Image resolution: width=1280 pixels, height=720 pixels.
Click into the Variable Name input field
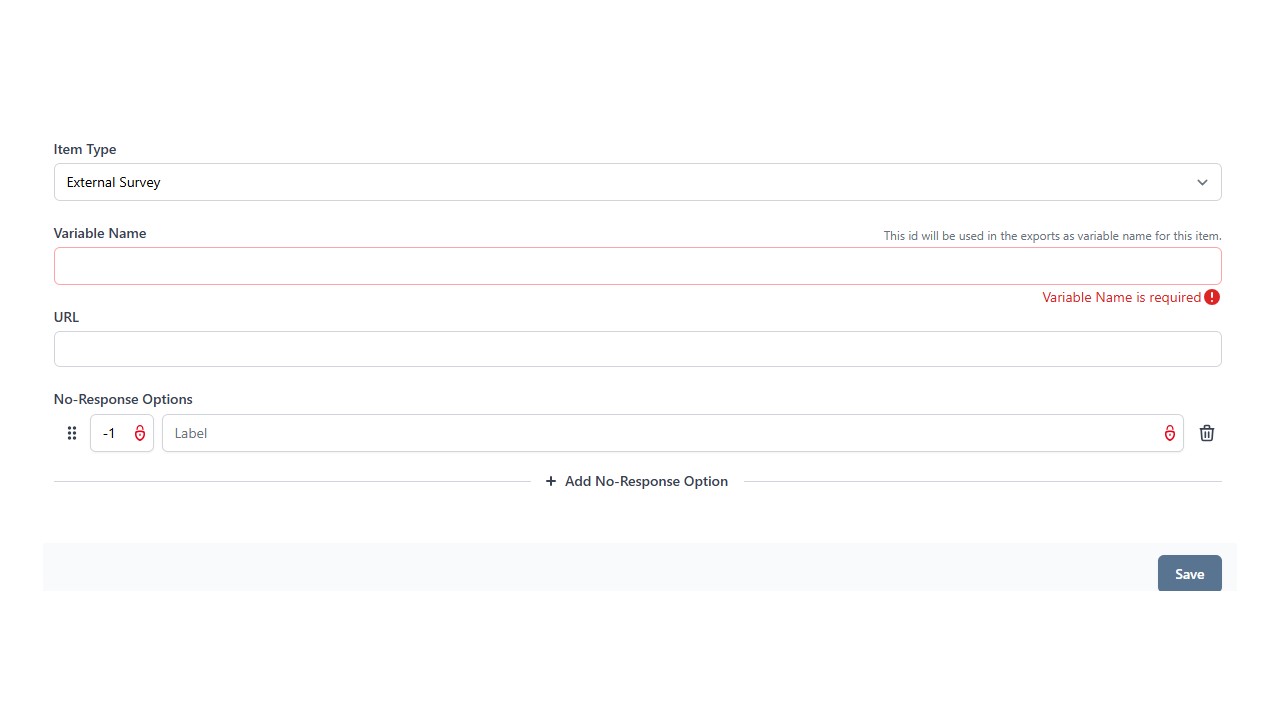[637, 266]
